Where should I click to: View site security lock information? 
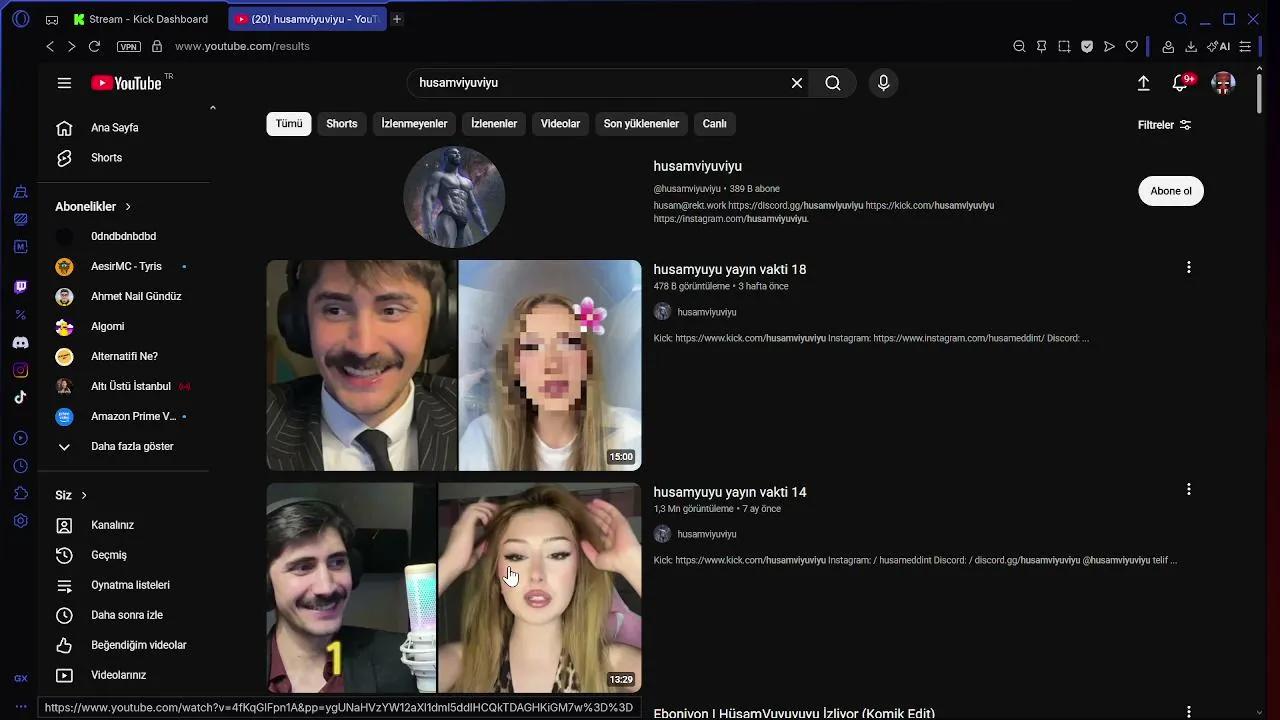tap(157, 46)
